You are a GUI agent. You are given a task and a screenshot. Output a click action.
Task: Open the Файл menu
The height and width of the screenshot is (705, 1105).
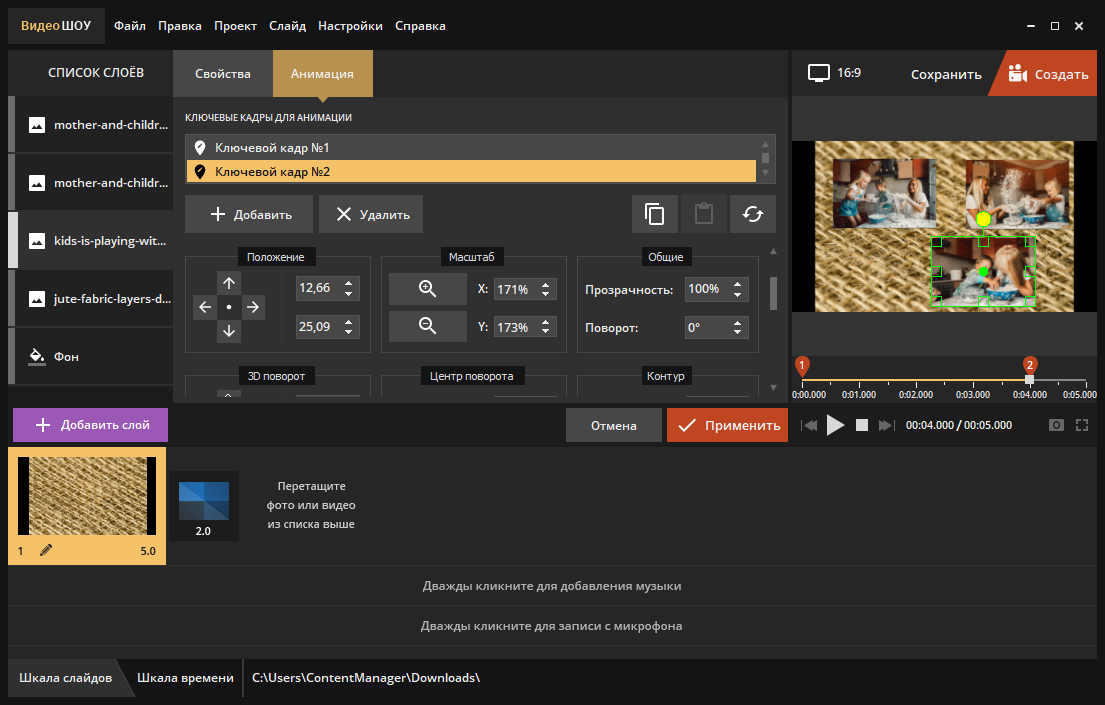(x=130, y=26)
